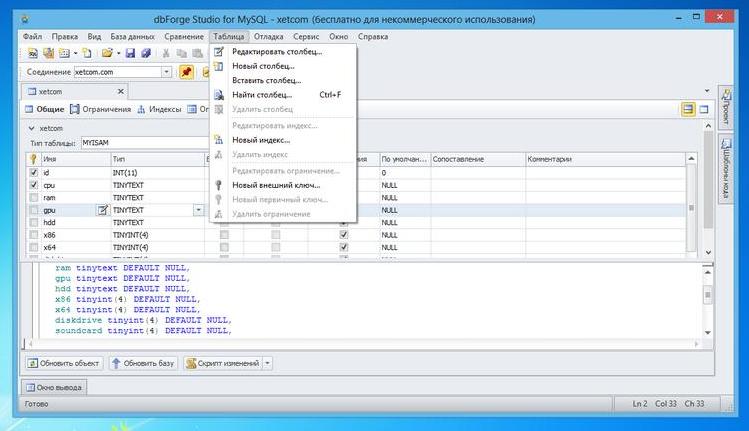Open the Проект side panel tab
This screenshot has height=431, width=749.
[x=726, y=108]
